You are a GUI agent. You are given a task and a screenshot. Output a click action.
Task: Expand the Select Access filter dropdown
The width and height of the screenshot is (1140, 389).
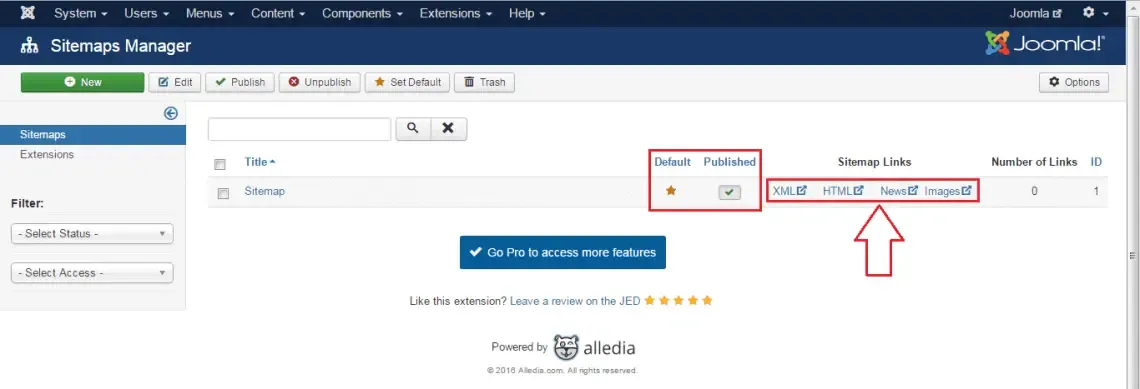pyautogui.click(x=92, y=273)
